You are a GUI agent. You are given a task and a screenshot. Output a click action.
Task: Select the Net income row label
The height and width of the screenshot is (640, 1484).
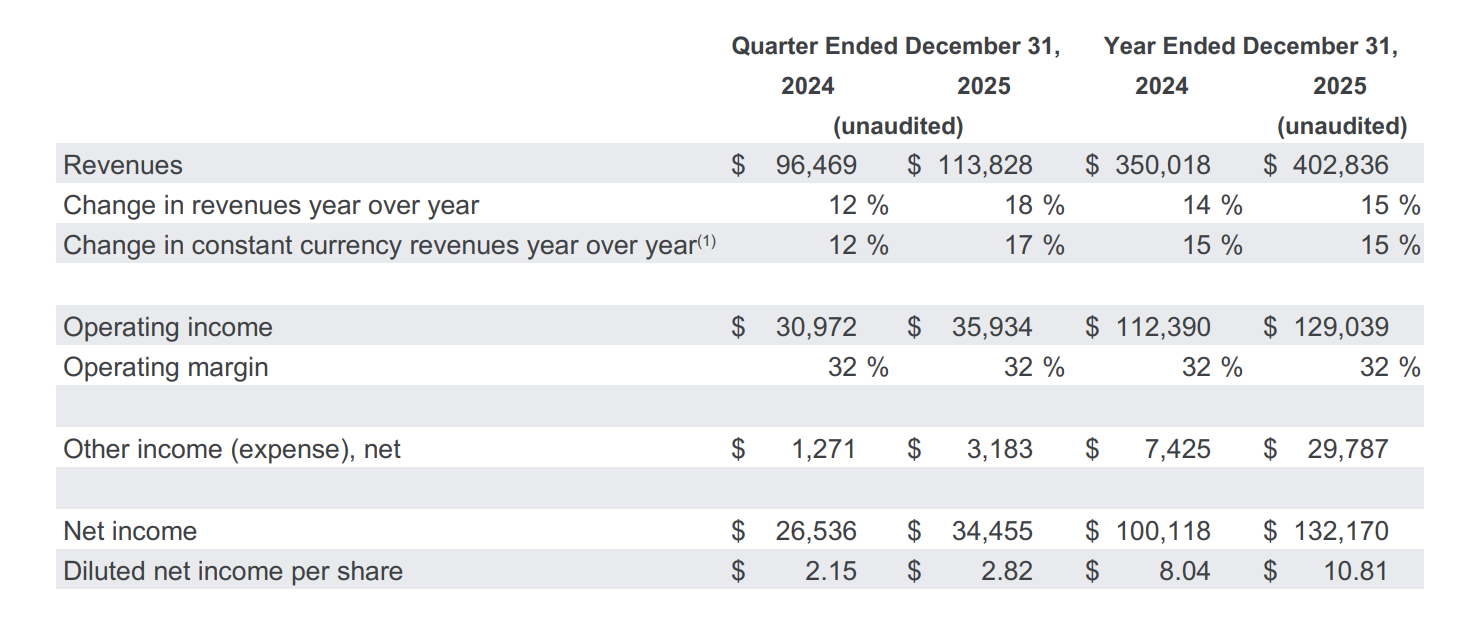click(x=130, y=531)
